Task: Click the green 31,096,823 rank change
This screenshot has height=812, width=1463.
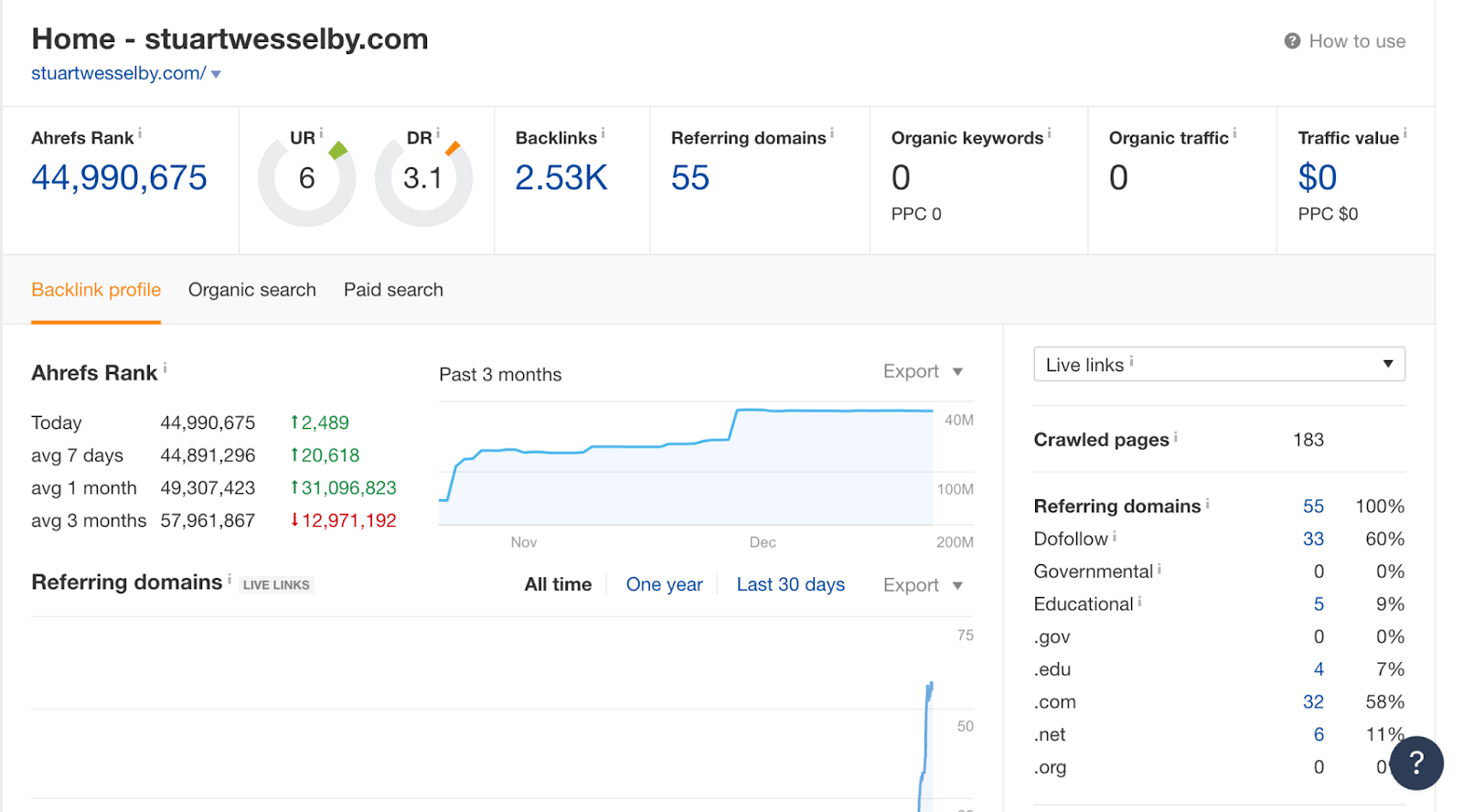Action: tap(343, 488)
